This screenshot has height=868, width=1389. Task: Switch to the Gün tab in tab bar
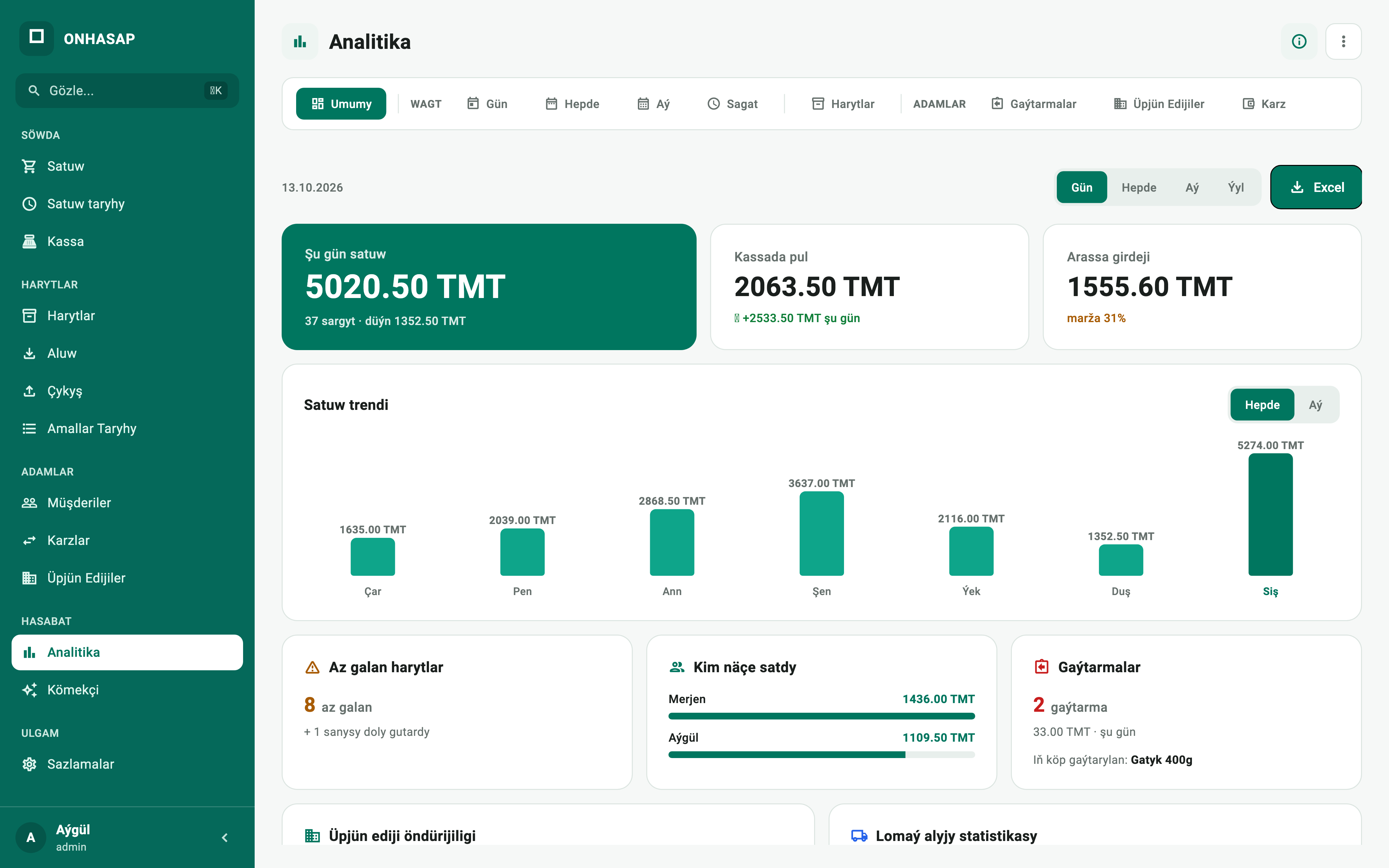click(487, 104)
